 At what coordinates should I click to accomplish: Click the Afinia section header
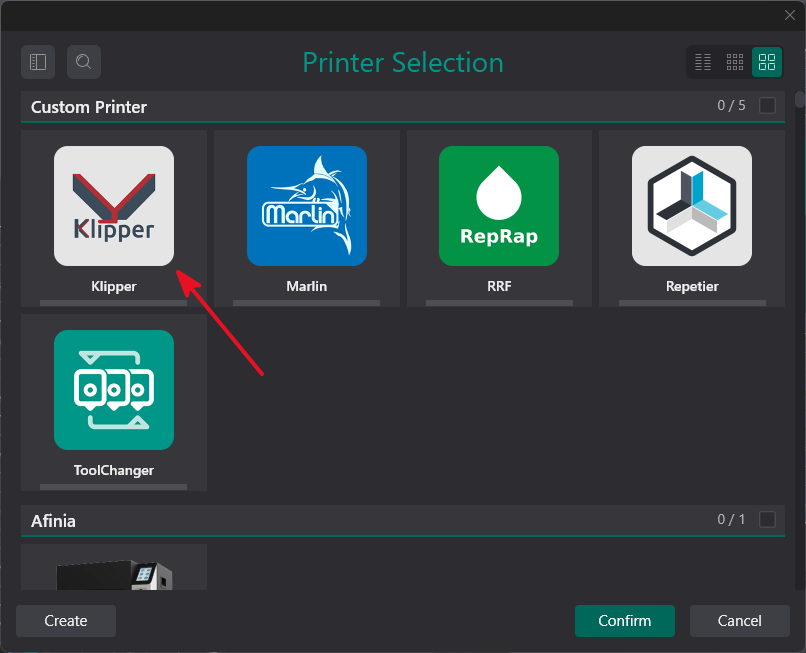point(403,520)
